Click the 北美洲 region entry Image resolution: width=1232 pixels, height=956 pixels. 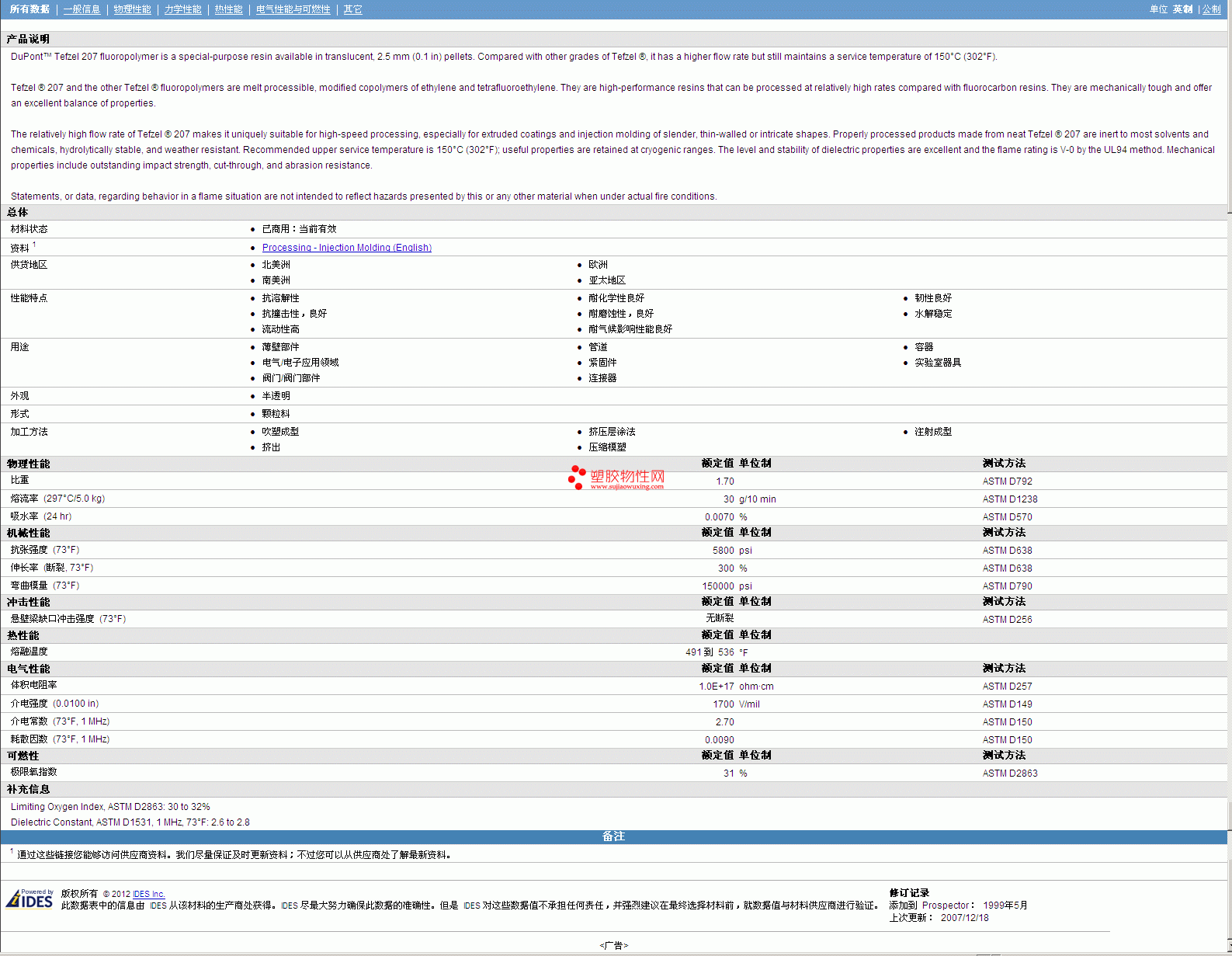pos(276,265)
